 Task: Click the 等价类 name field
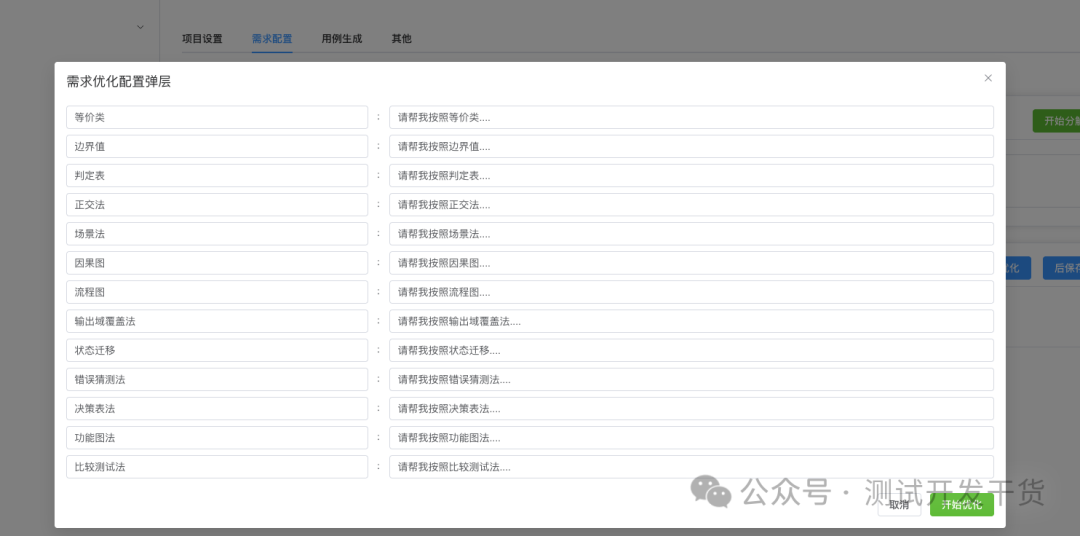(217, 117)
